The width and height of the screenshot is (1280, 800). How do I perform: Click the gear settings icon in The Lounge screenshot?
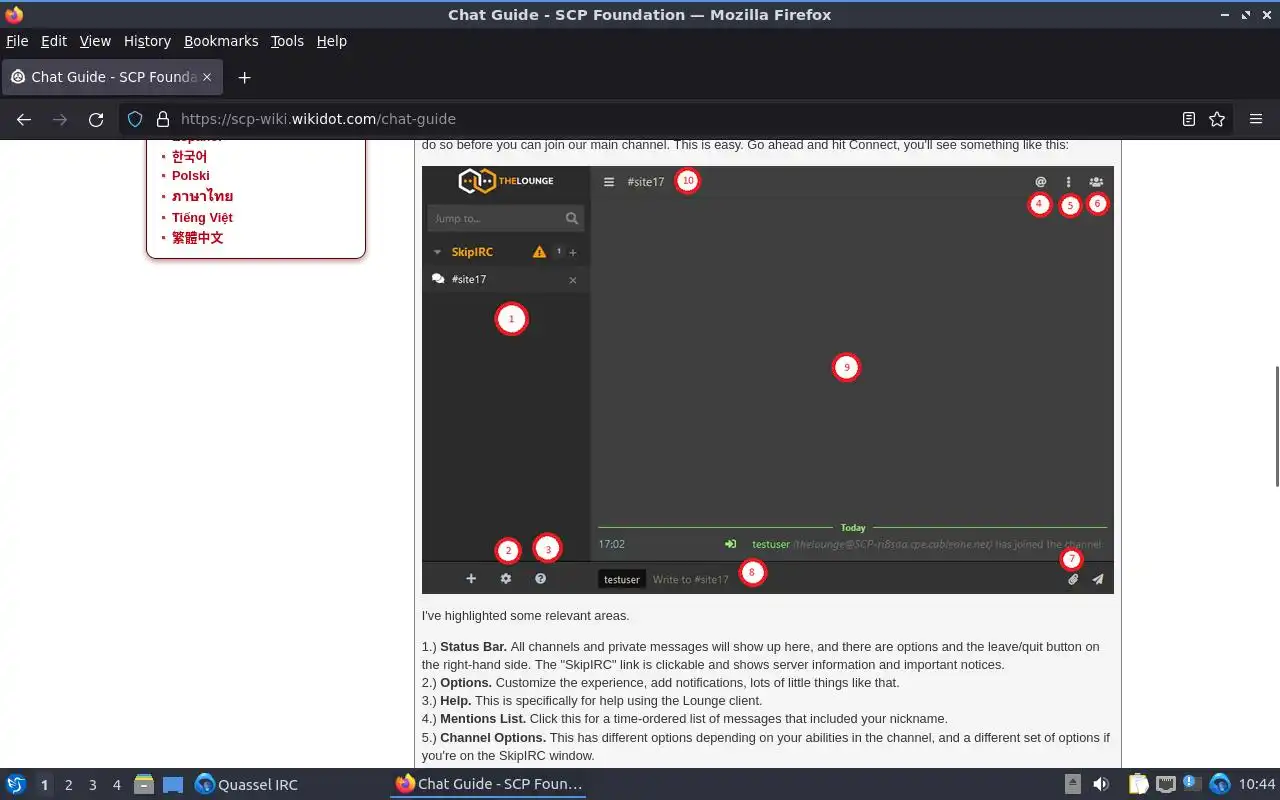pos(506,578)
